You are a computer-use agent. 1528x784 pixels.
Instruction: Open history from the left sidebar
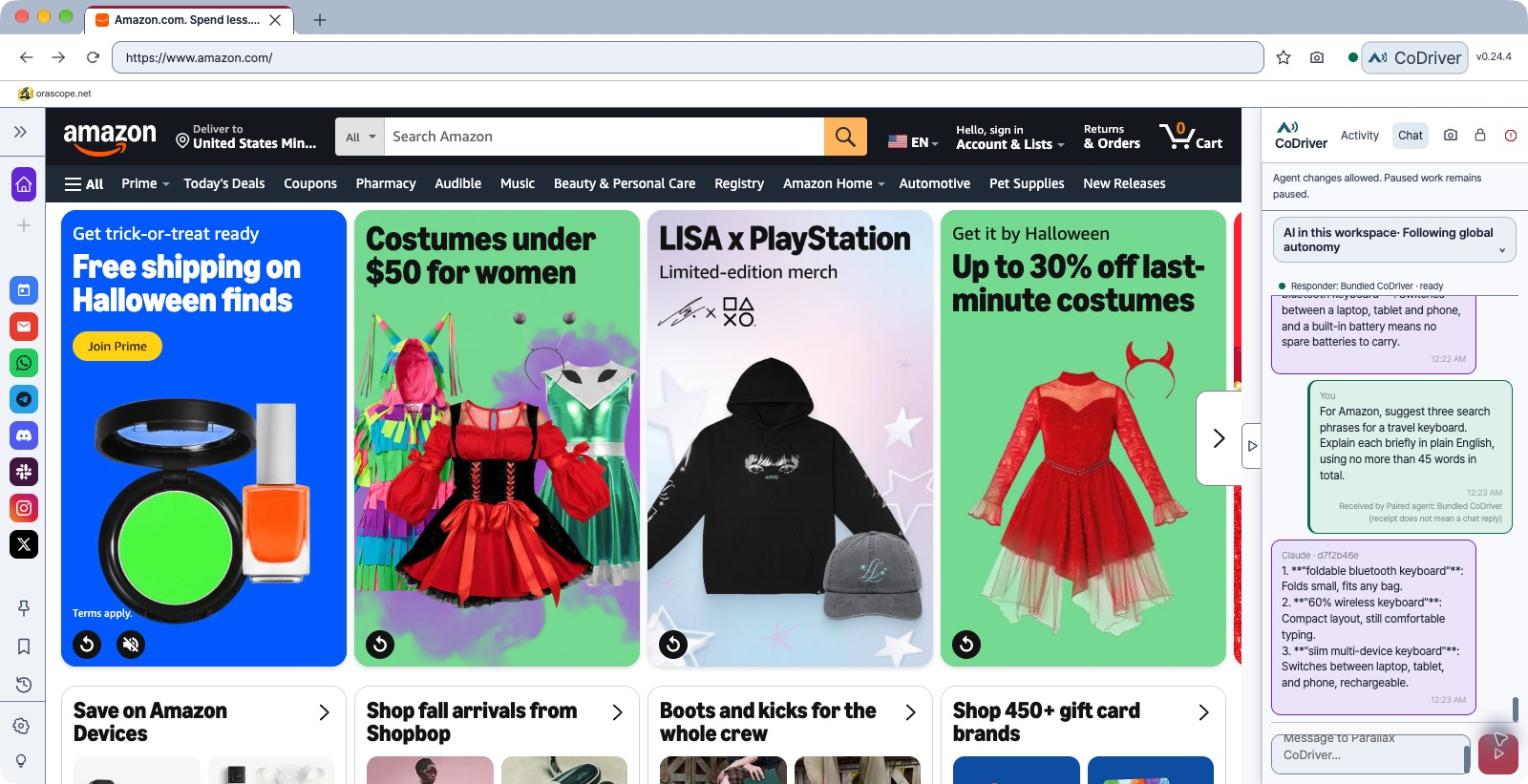click(24, 685)
